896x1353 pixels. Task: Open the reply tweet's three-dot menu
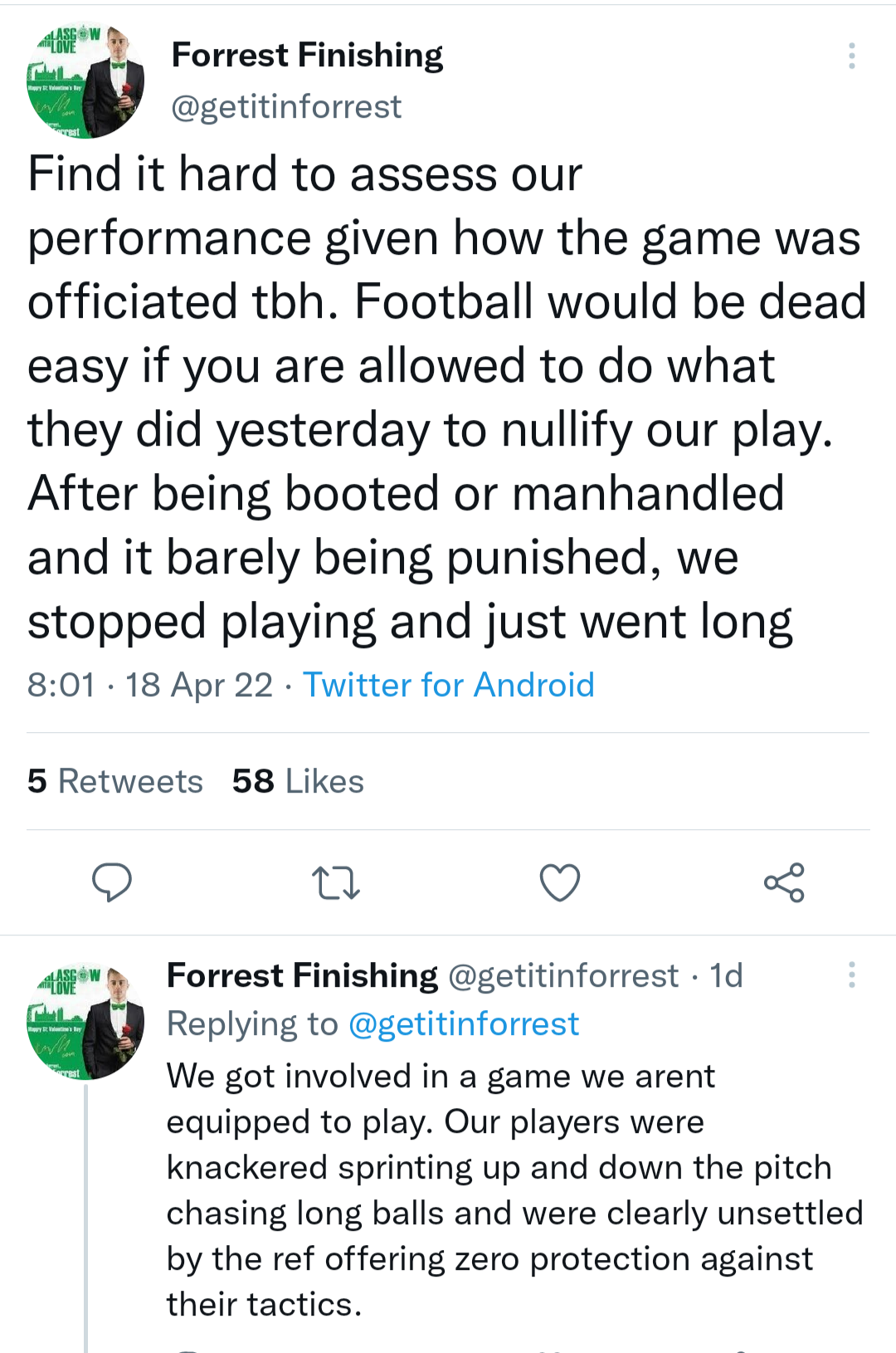coord(851,975)
